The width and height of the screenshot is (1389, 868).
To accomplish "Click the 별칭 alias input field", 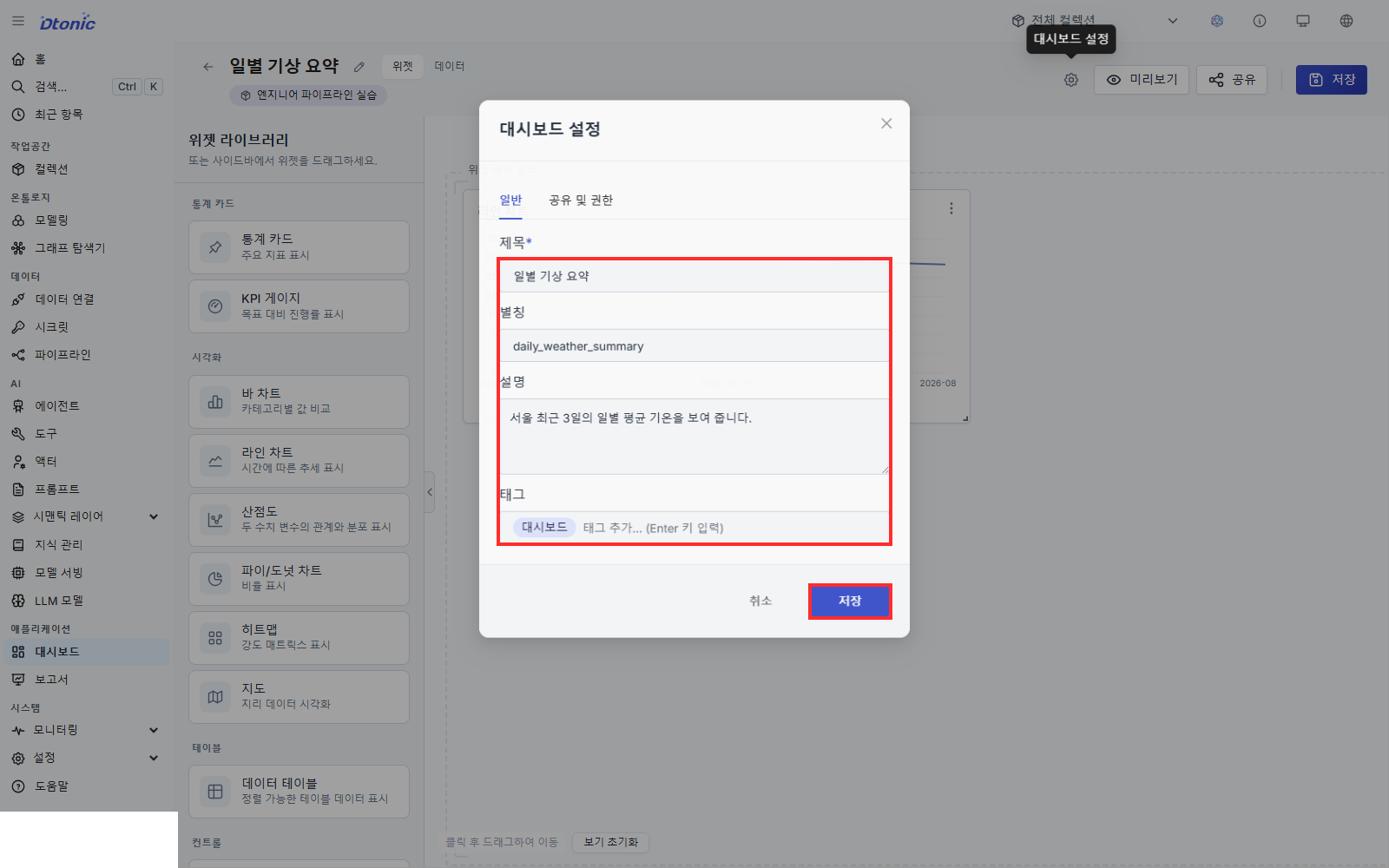I will tap(694, 345).
